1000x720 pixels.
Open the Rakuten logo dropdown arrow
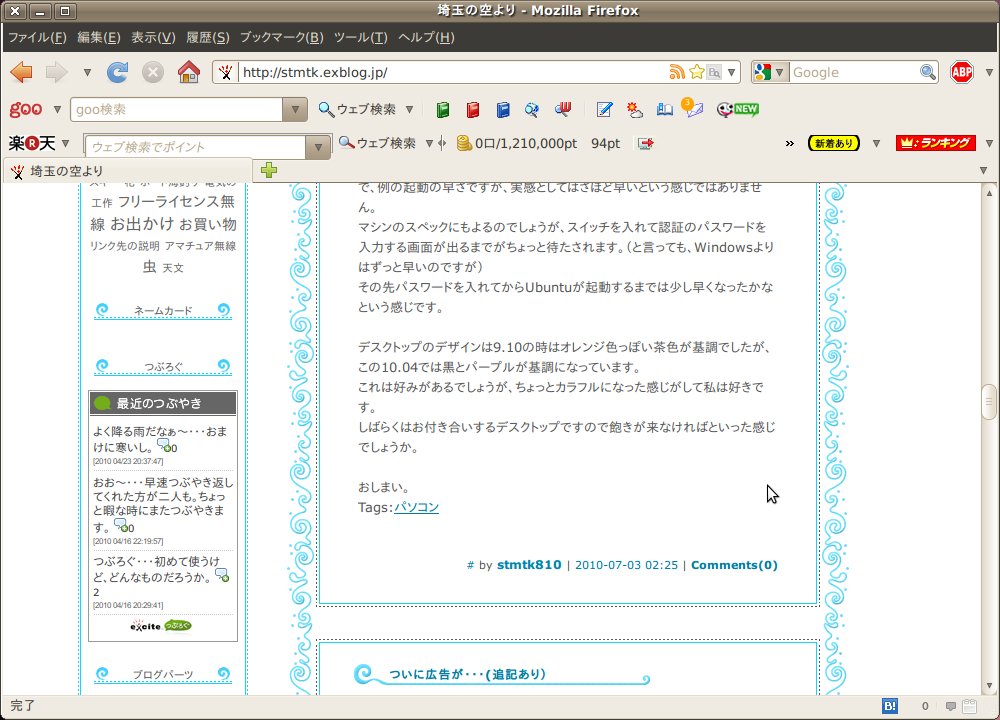pos(66,143)
